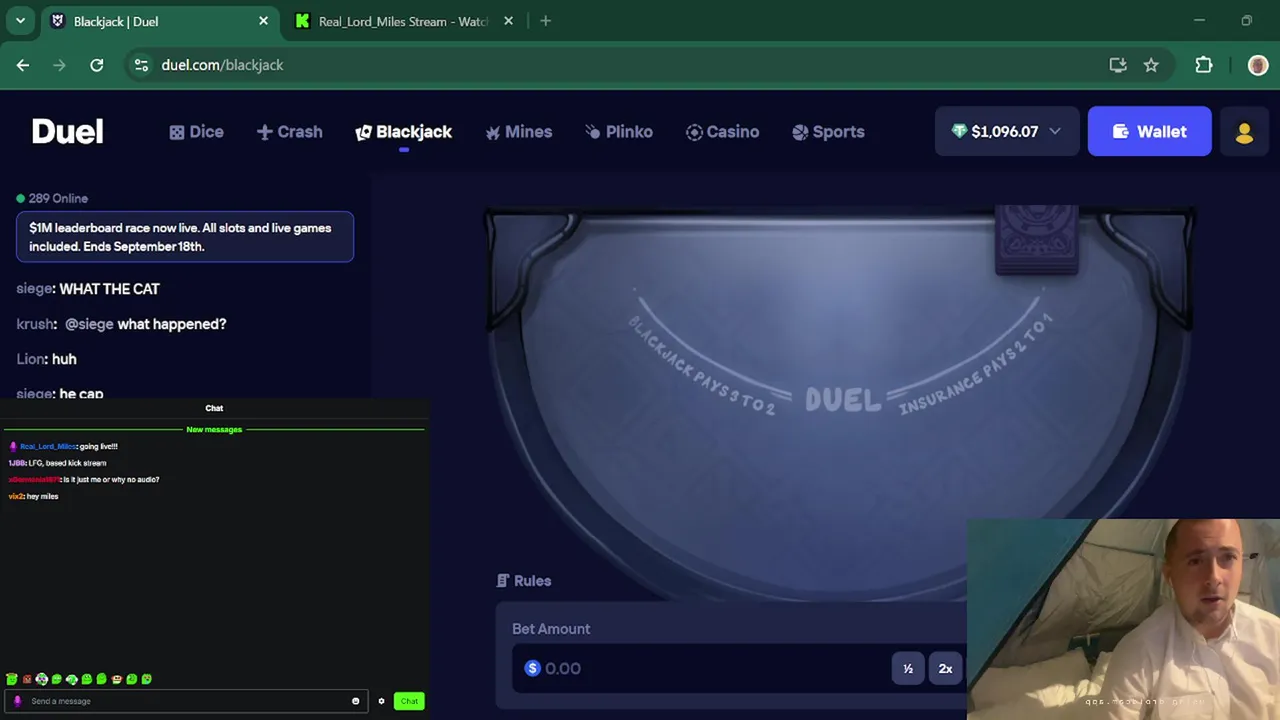Click the gem currency icon by balance
The image size is (1280, 720).
pyautogui.click(x=959, y=131)
